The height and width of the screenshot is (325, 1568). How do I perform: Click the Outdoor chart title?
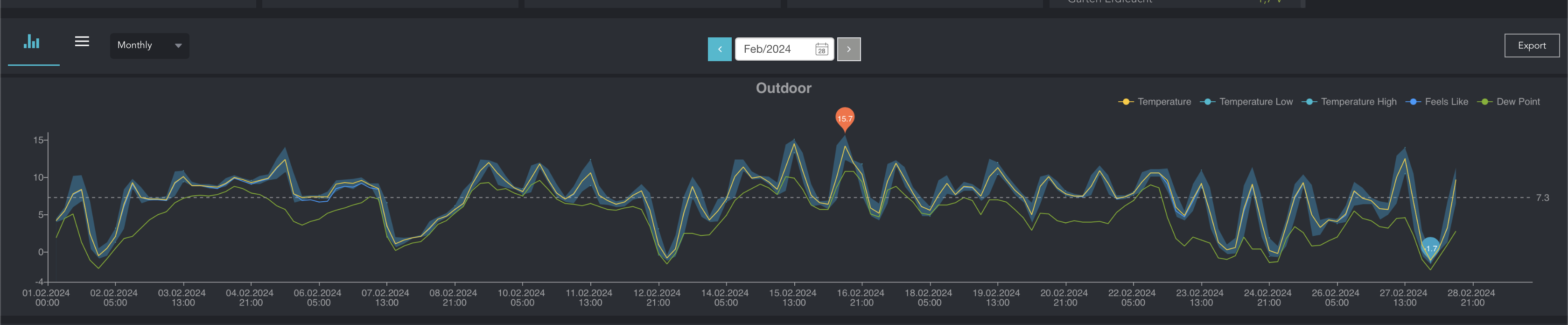point(784,88)
